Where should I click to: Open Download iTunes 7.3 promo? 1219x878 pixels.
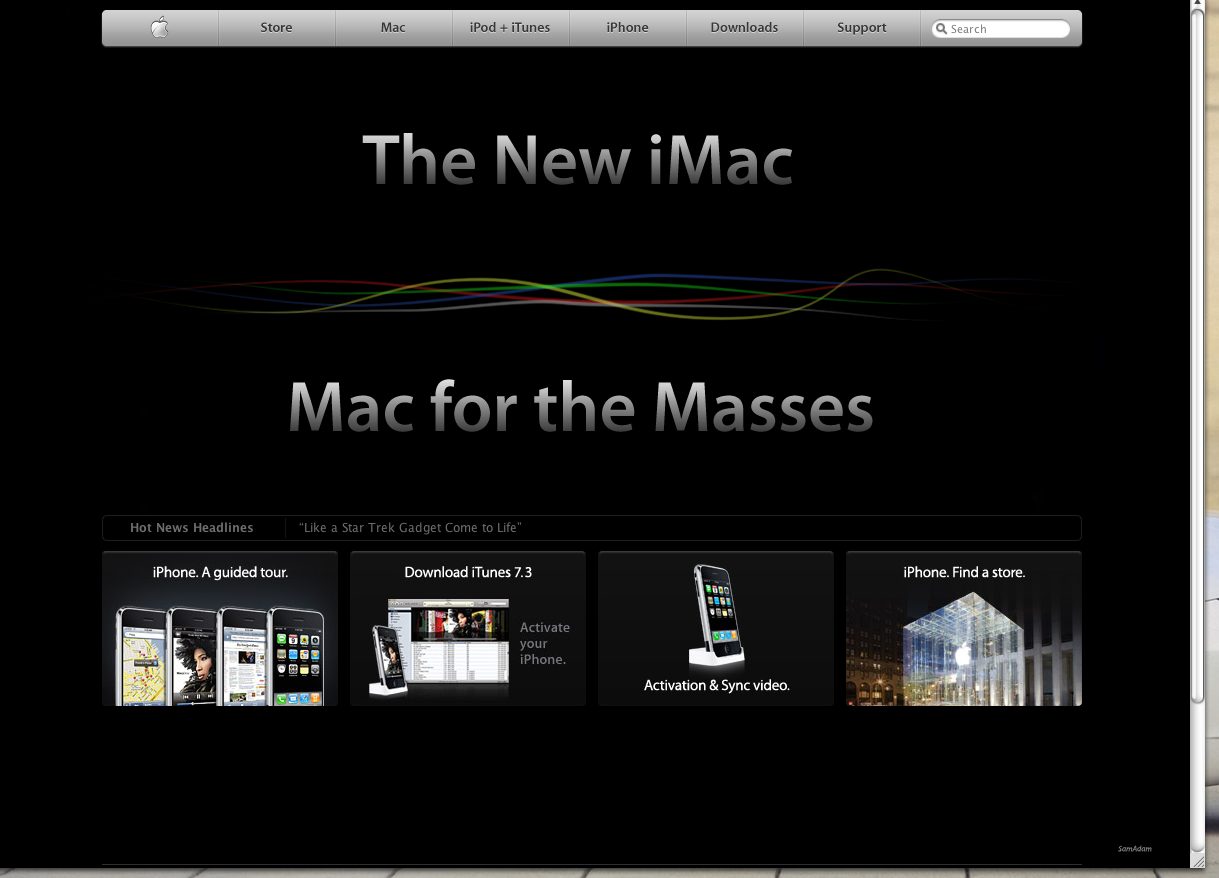click(468, 628)
